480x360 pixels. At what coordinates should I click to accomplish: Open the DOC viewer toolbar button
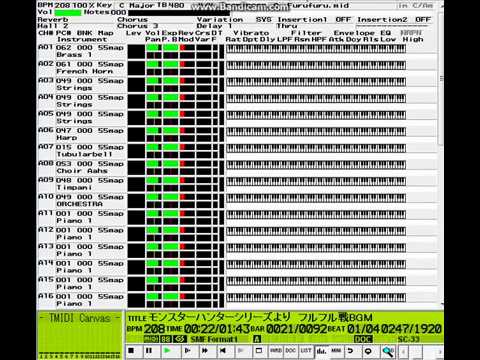coord(291,351)
